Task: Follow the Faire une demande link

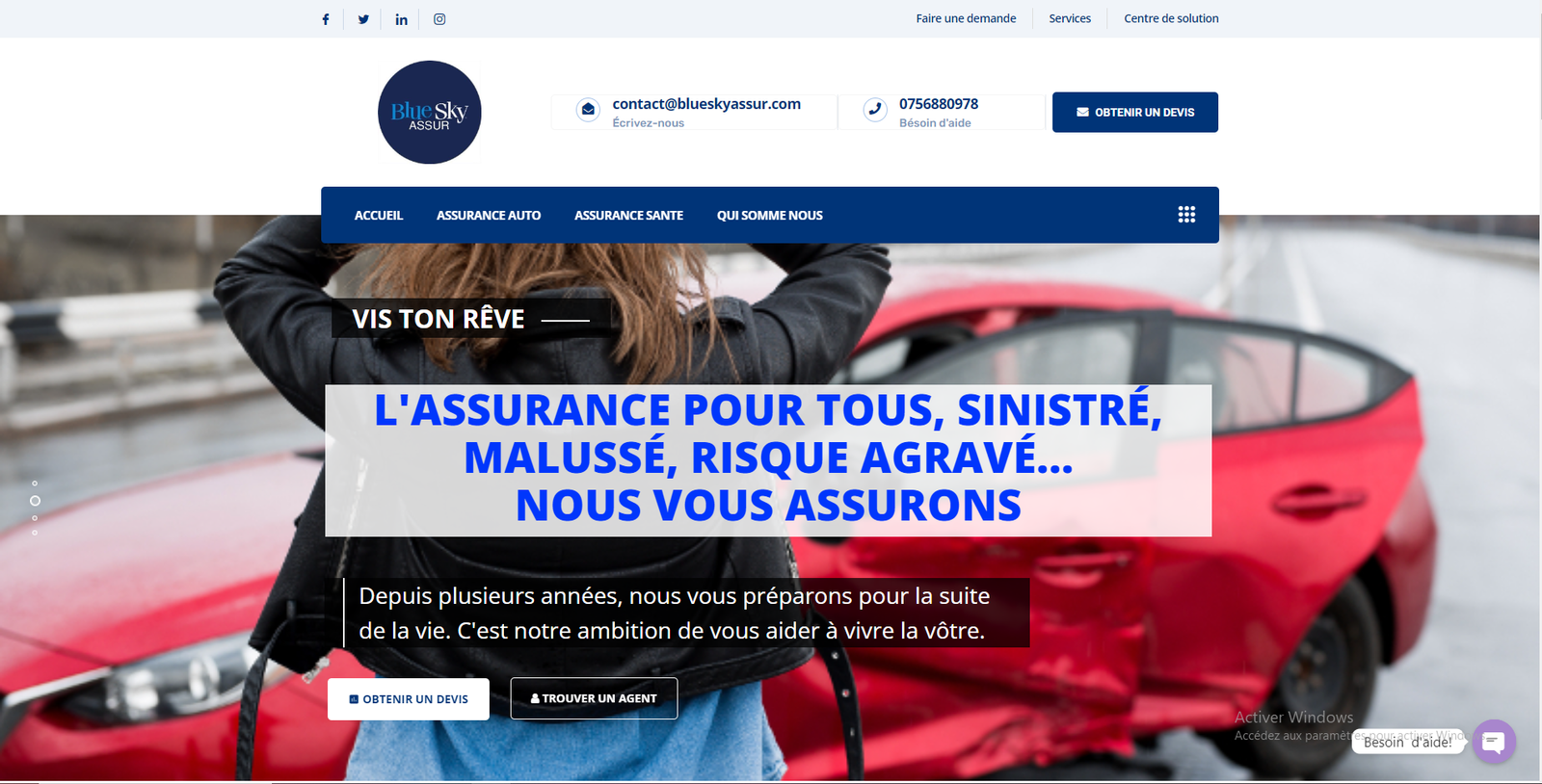Action: click(966, 18)
